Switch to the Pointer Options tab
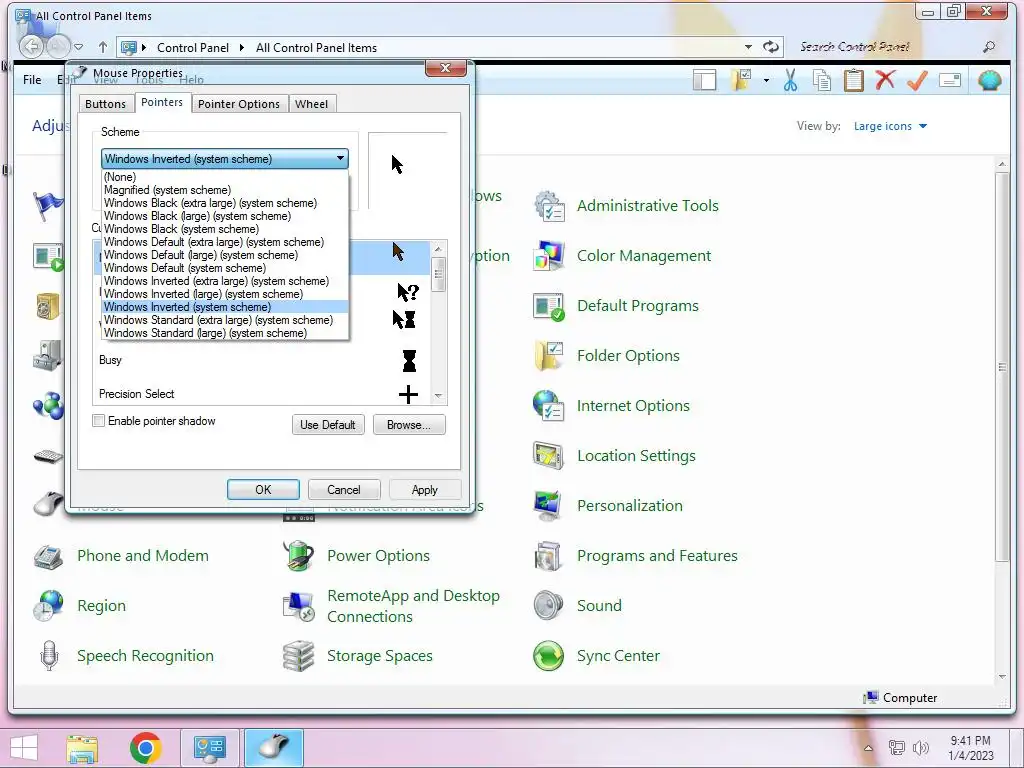The height and width of the screenshot is (768, 1024). pos(238,104)
